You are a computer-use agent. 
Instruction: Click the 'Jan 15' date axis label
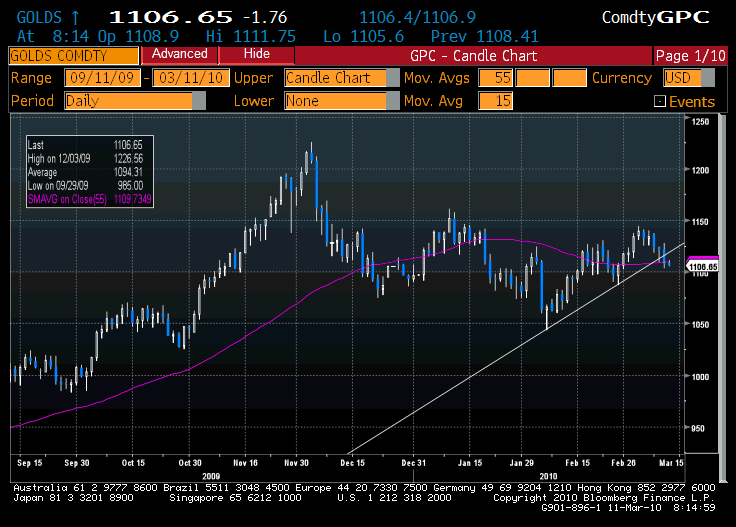coord(470,463)
